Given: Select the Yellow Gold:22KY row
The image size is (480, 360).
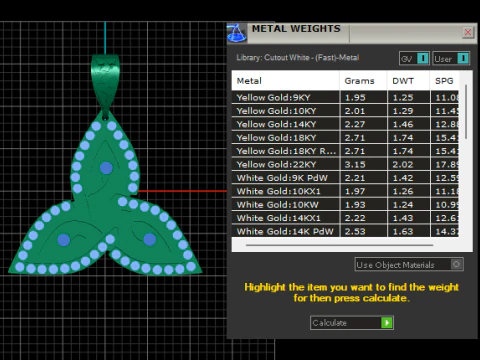Looking at the screenshot, I should [345, 164].
